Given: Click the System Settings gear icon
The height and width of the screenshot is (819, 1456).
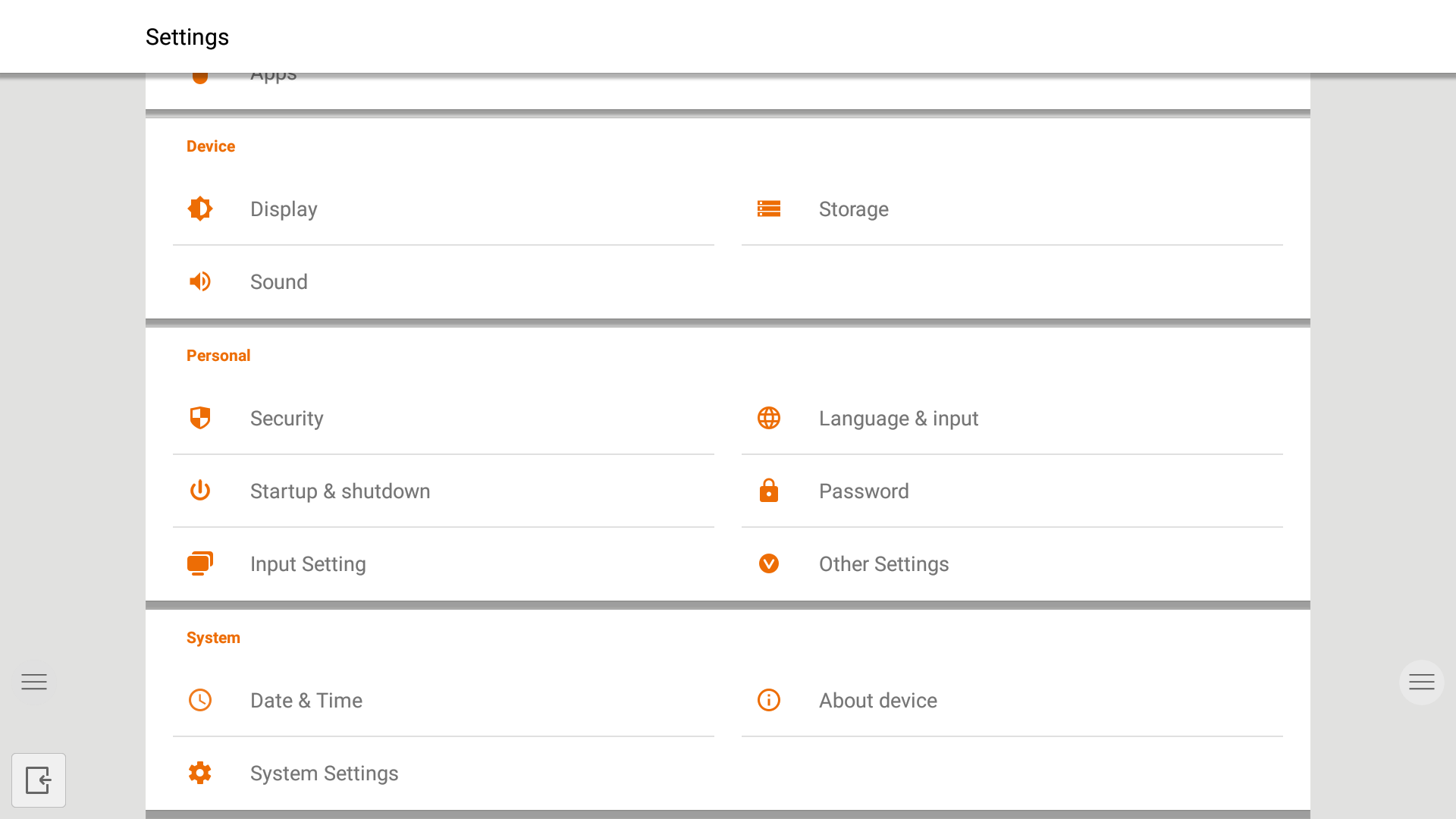Looking at the screenshot, I should [200, 773].
